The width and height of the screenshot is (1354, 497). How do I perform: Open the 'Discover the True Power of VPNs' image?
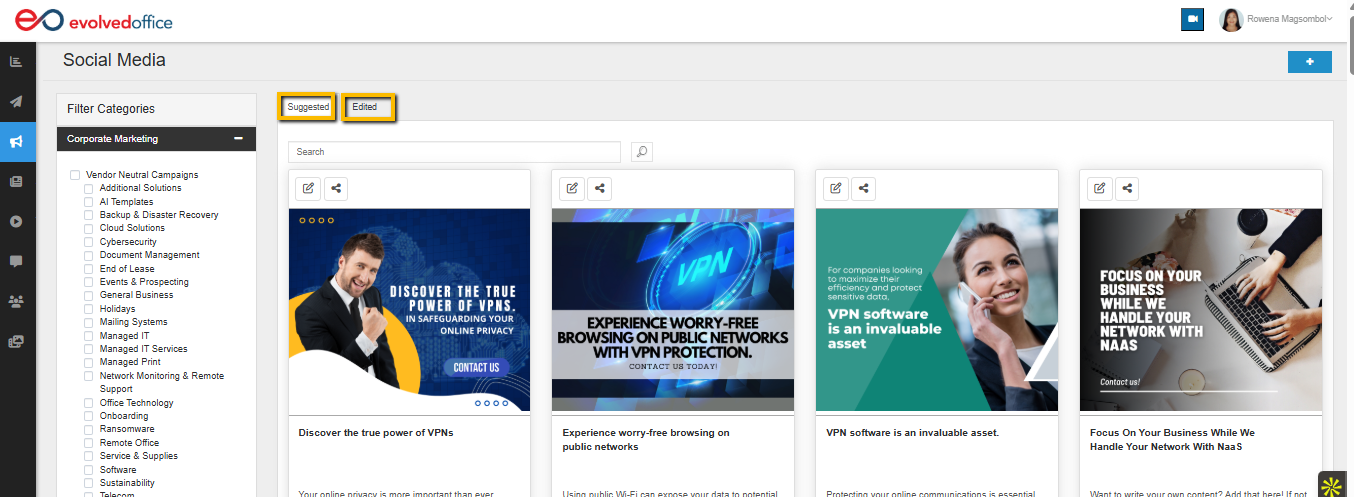tap(410, 310)
